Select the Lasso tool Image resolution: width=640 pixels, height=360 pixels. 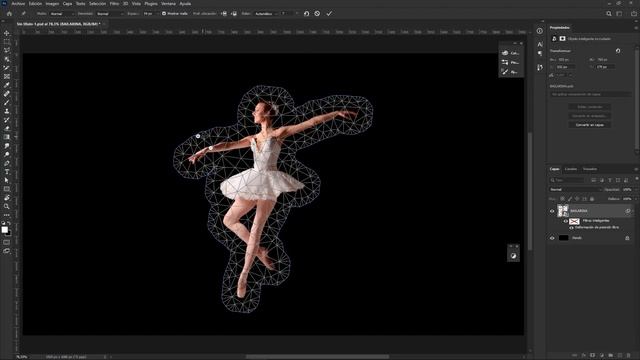(x=7, y=50)
